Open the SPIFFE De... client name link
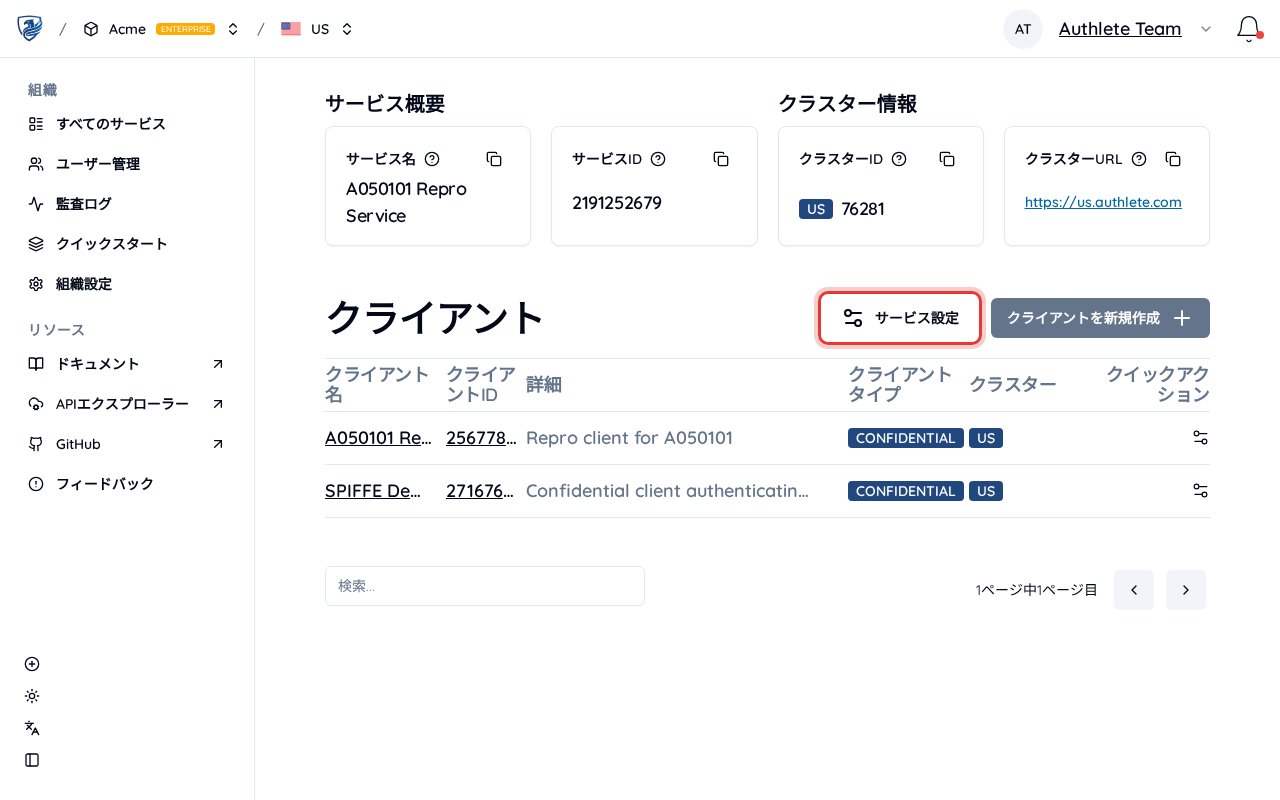 click(373, 491)
